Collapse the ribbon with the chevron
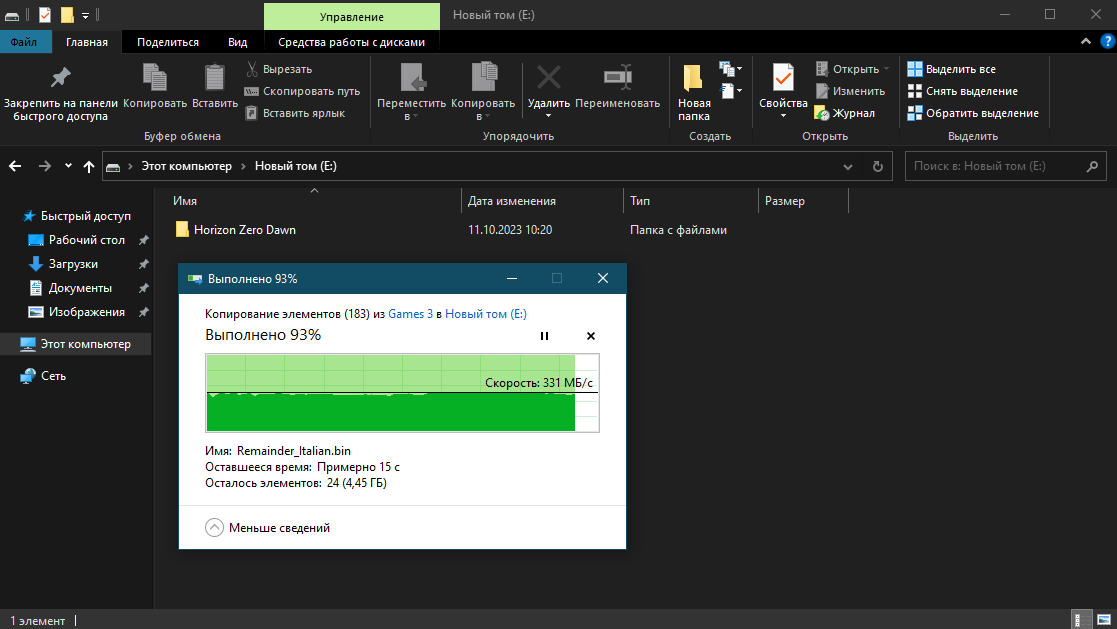Screen dimensions: 1117x629 [1086, 41]
